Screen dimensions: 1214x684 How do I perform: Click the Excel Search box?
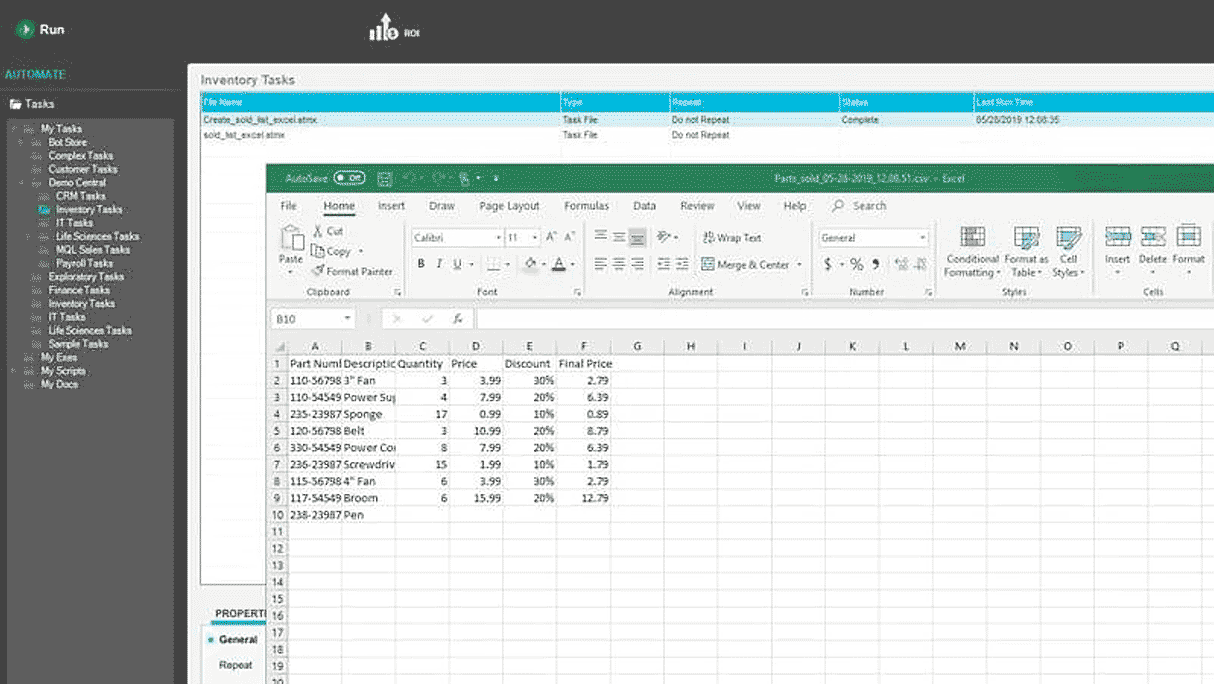(860, 206)
